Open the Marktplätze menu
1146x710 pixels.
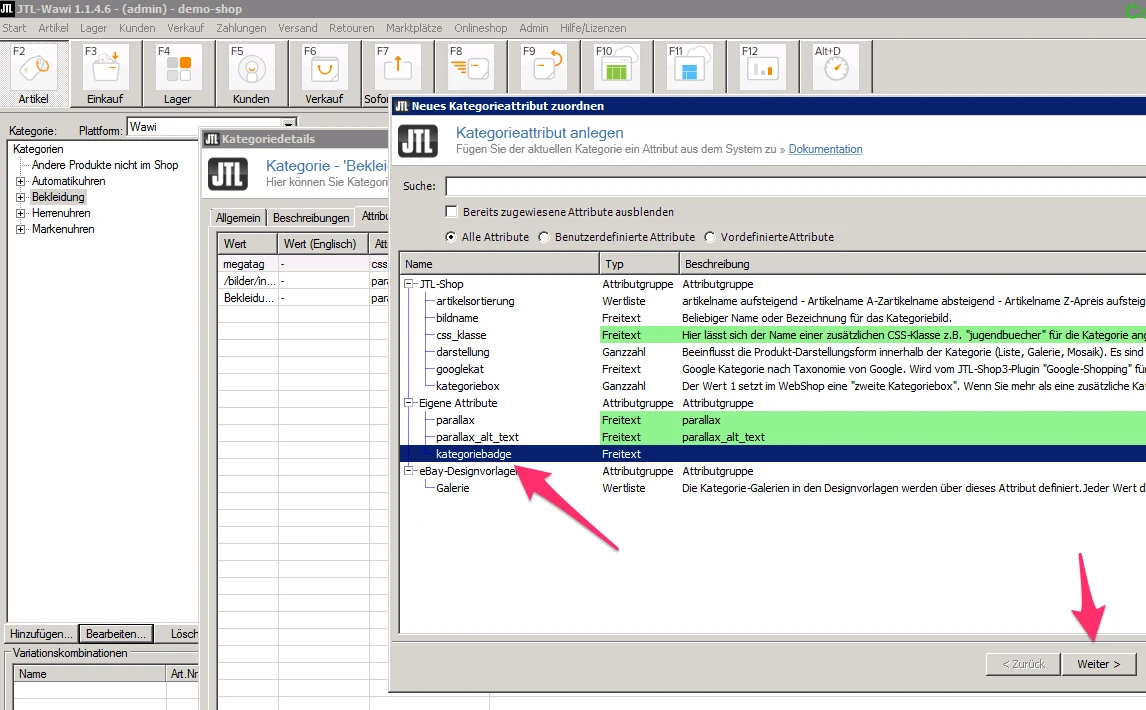pos(414,28)
